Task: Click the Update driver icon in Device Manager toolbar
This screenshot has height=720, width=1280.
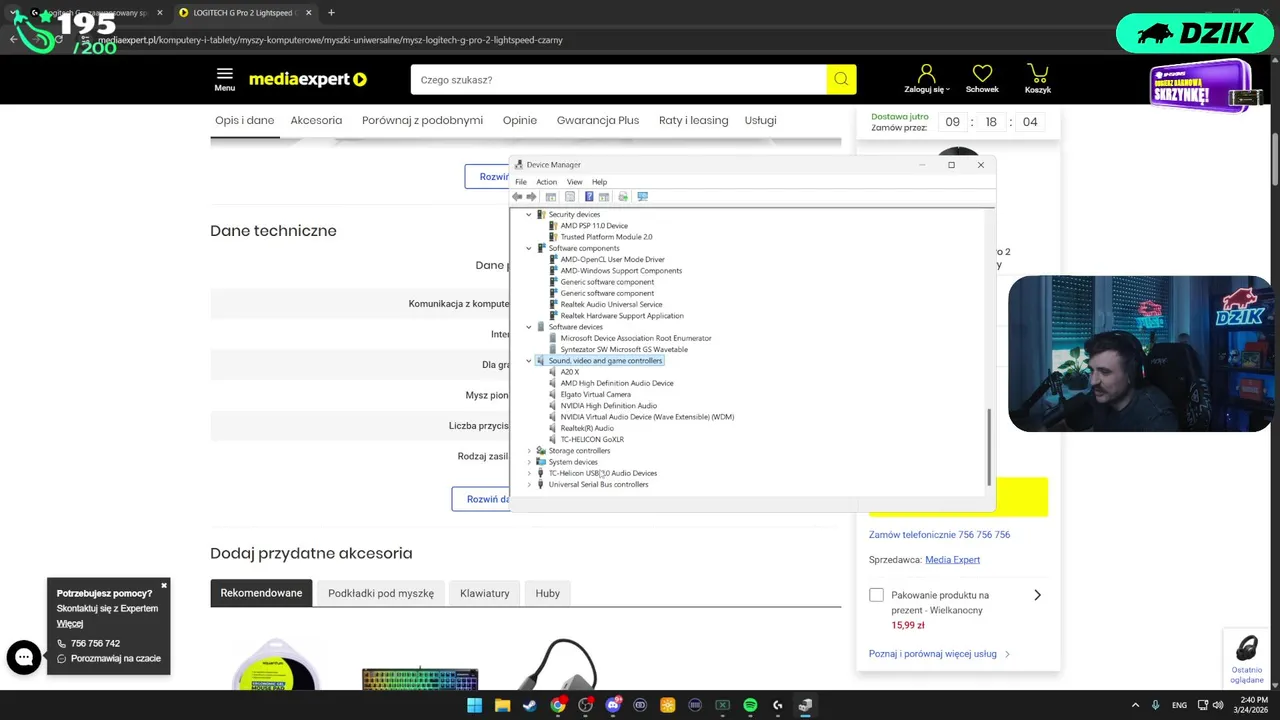Action: (x=623, y=197)
